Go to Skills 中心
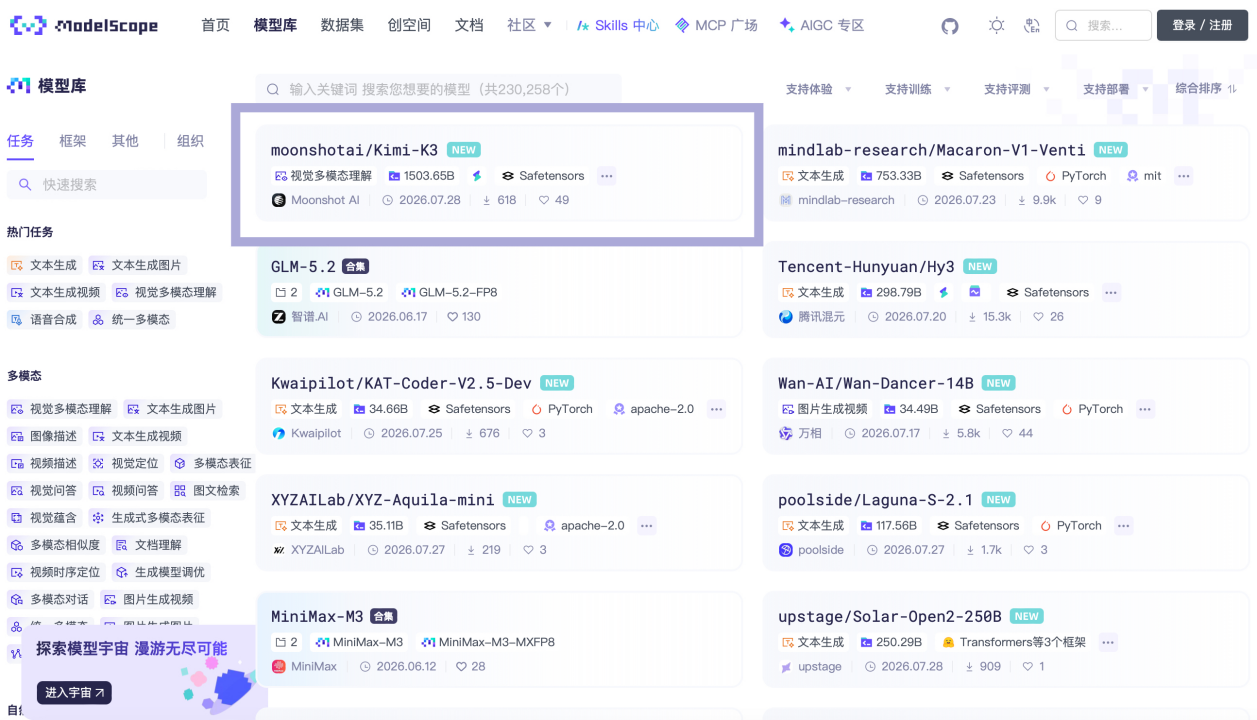The height and width of the screenshot is (720, 1257). [617, 25]
